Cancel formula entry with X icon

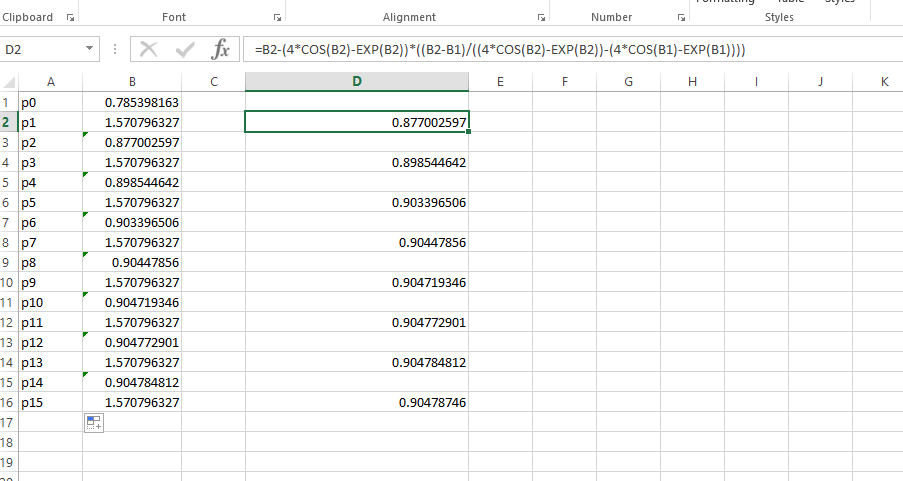(149, 50)
